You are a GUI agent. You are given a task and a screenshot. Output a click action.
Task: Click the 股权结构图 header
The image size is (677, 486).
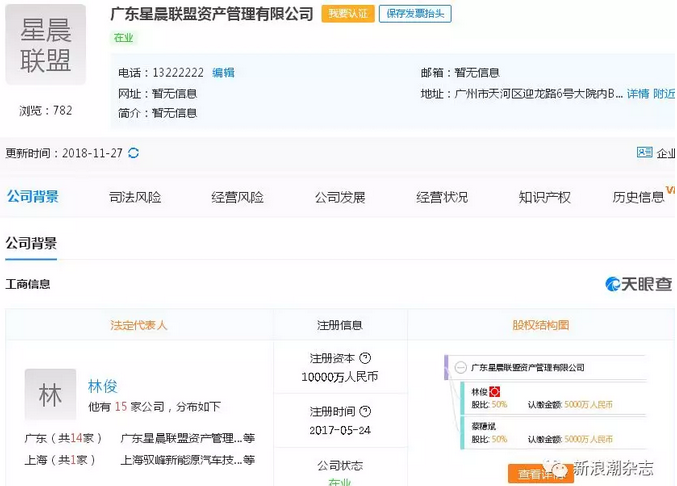click(x=541, y=325)
